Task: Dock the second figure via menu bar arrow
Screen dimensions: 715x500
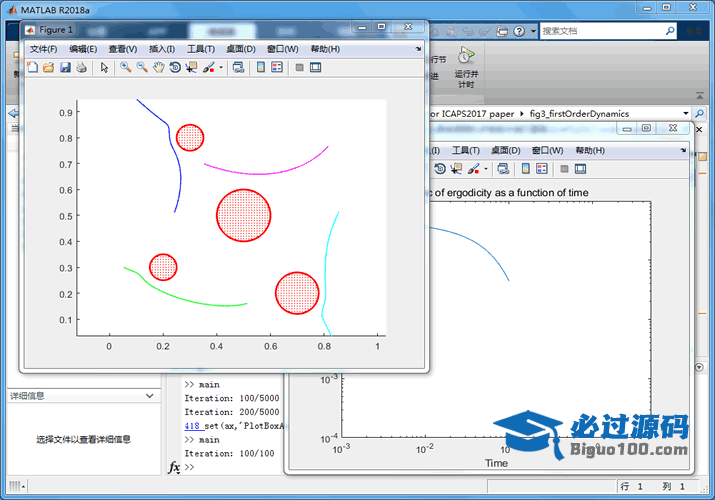Action: coord(683,150)
